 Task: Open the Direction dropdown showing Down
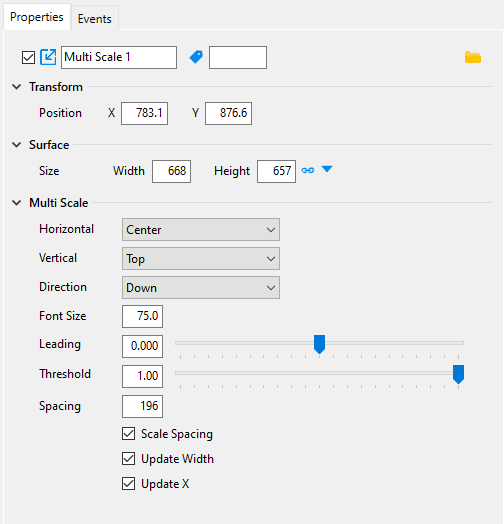[201, 287]
